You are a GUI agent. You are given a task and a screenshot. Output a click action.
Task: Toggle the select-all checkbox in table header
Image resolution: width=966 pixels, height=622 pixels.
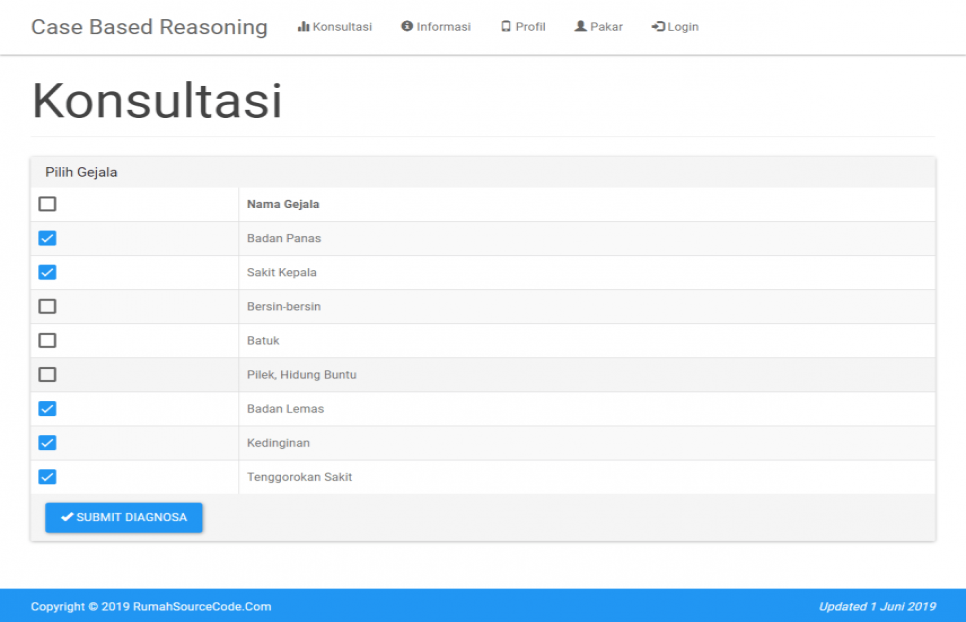coord(47,204)
